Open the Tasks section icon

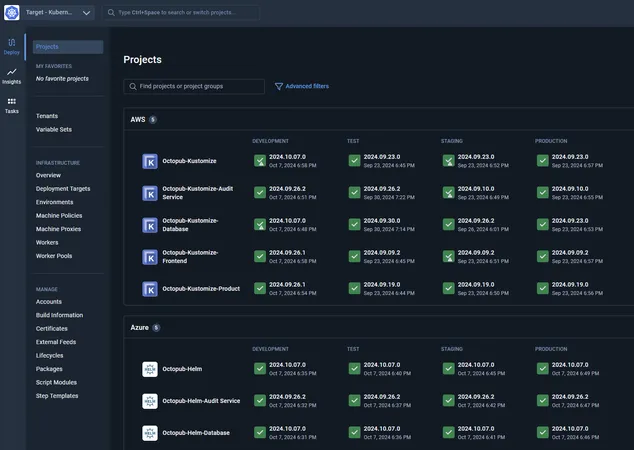(12, 105)
